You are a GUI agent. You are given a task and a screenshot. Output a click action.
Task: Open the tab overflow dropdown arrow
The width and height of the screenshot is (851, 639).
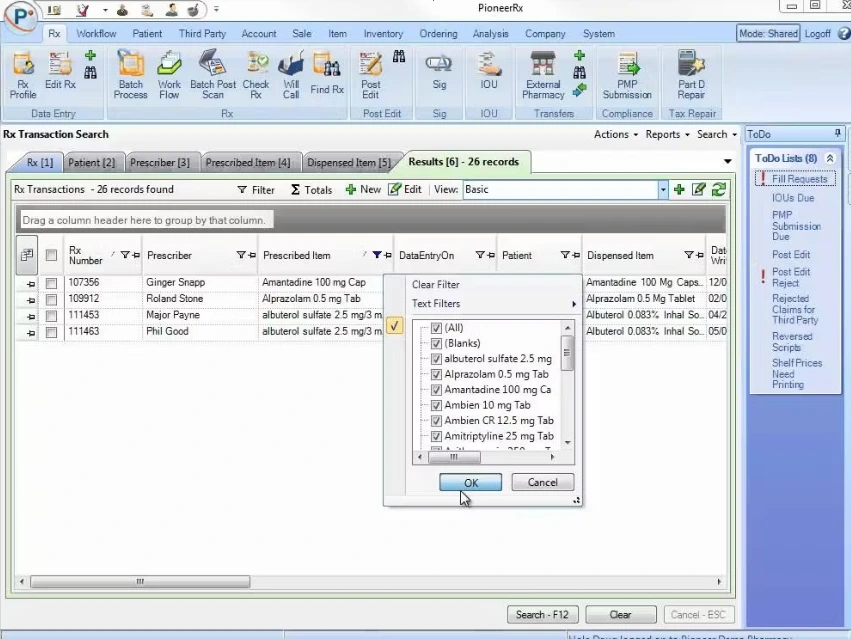coord(728,161)
